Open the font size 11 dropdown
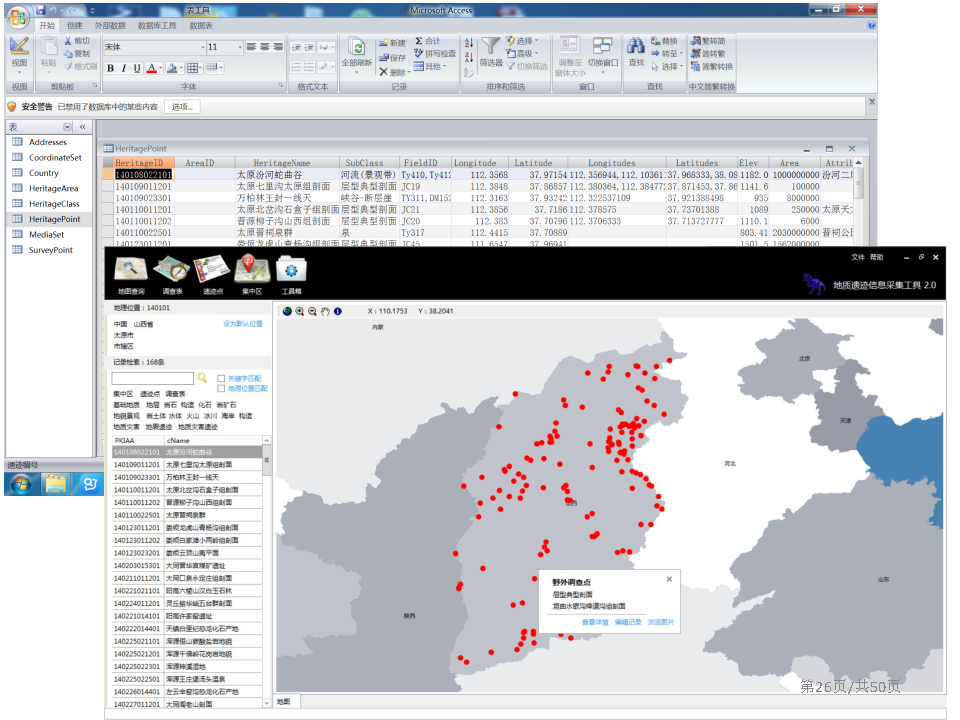The image size is (960, 720). 239,47
